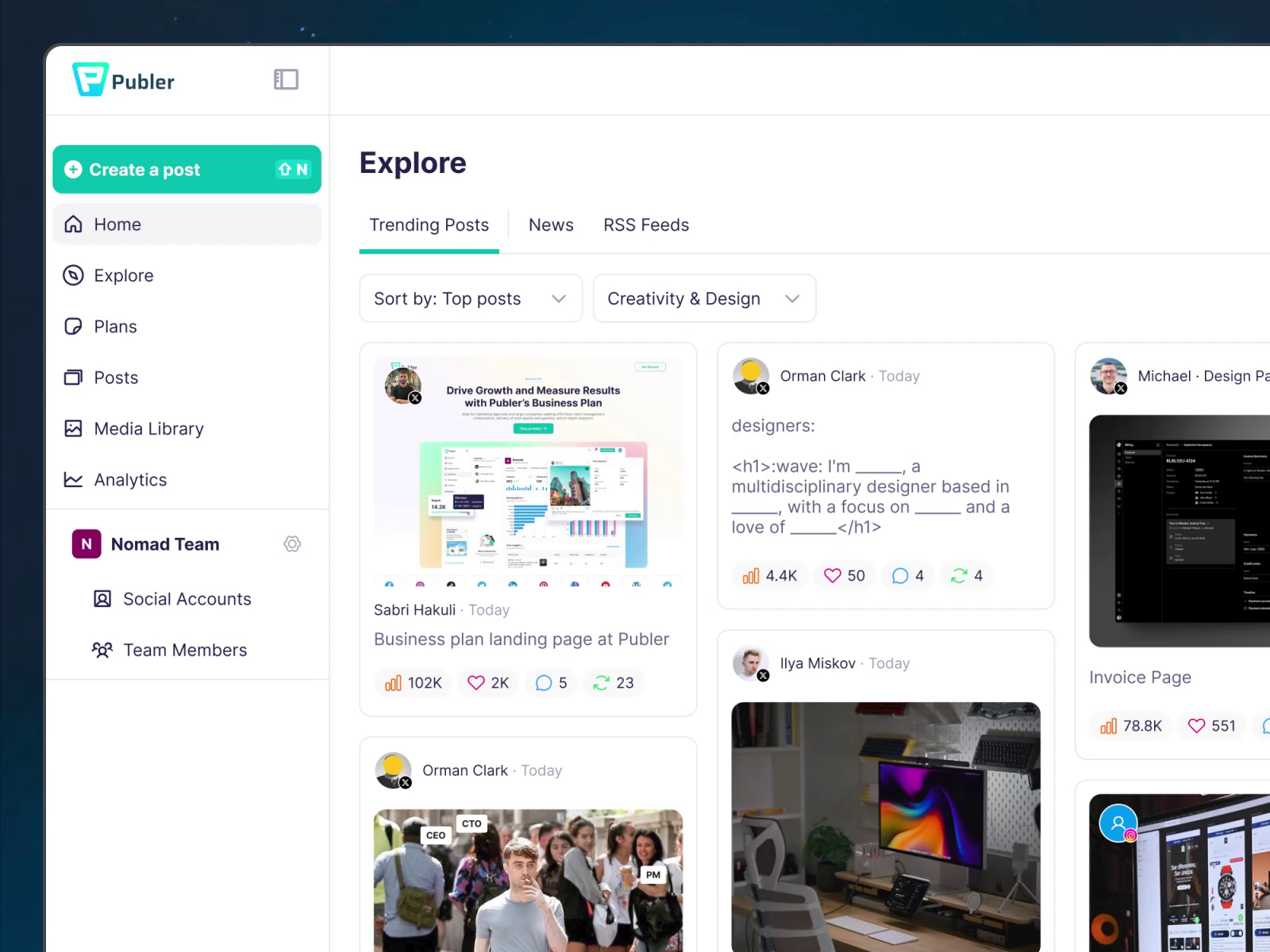
Task: Like the Sabri Hakuli post with 2K likes
Action: pos(475,683)
